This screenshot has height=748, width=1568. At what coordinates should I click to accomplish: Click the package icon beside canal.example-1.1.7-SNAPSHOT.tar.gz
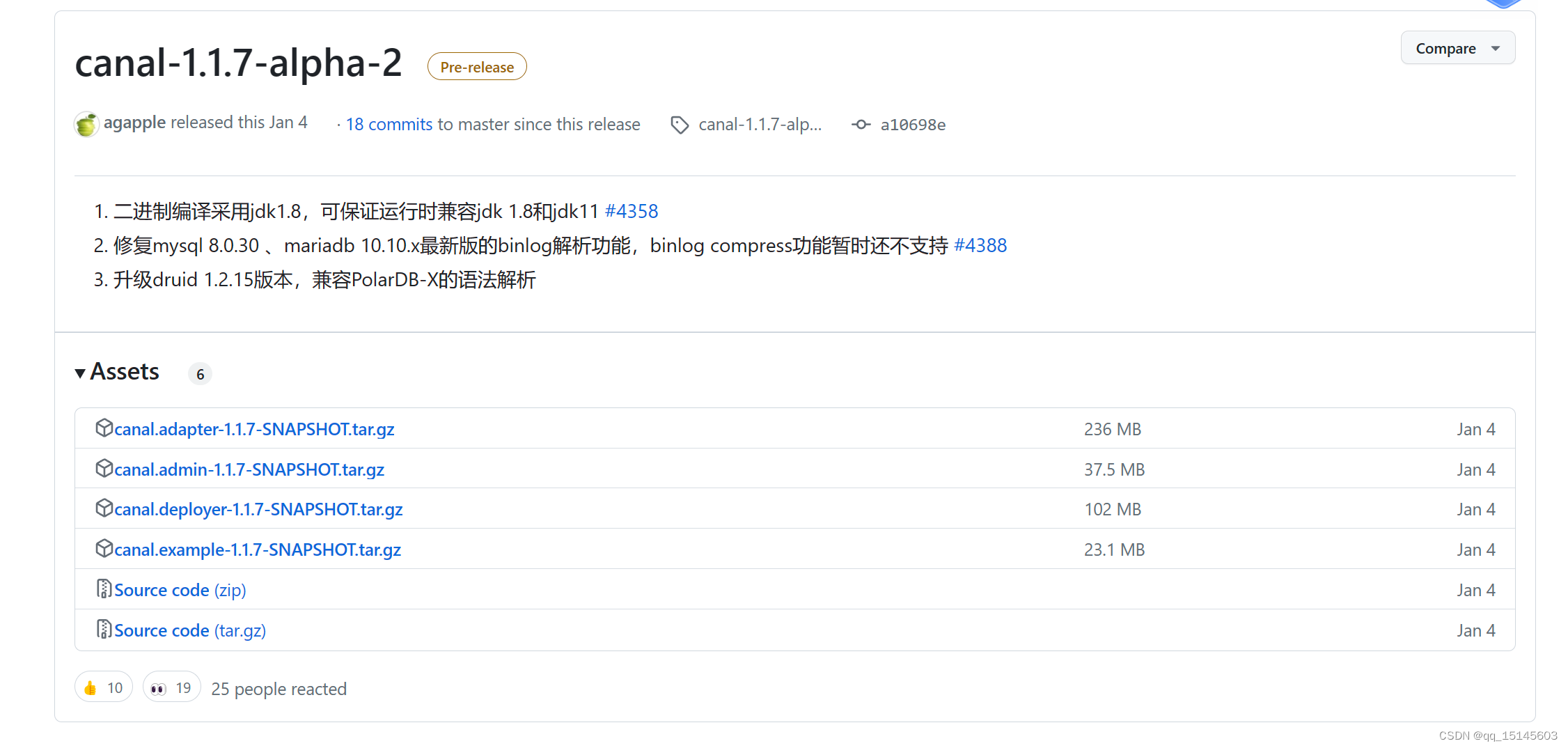[103, 549]
